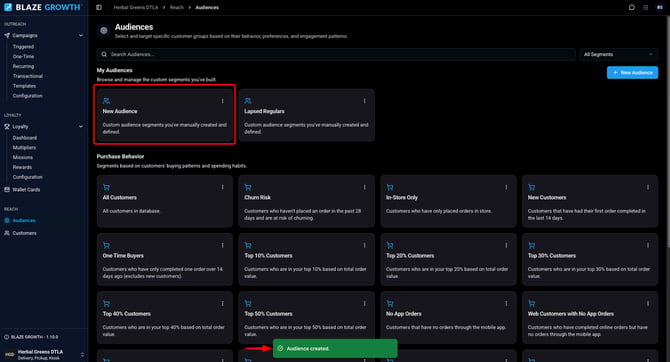Open the All Segments filter dropdown
670x362 pixels.
[618, 54]
